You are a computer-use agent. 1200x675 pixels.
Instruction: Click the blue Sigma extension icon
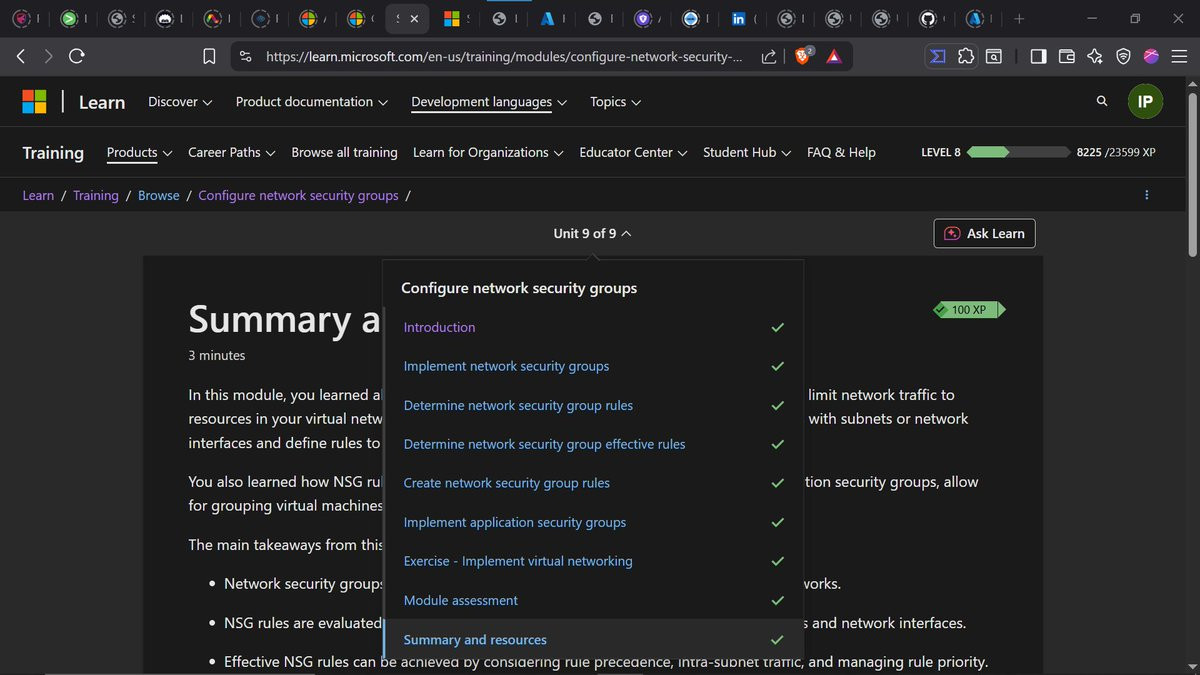(x=938, y=57)
